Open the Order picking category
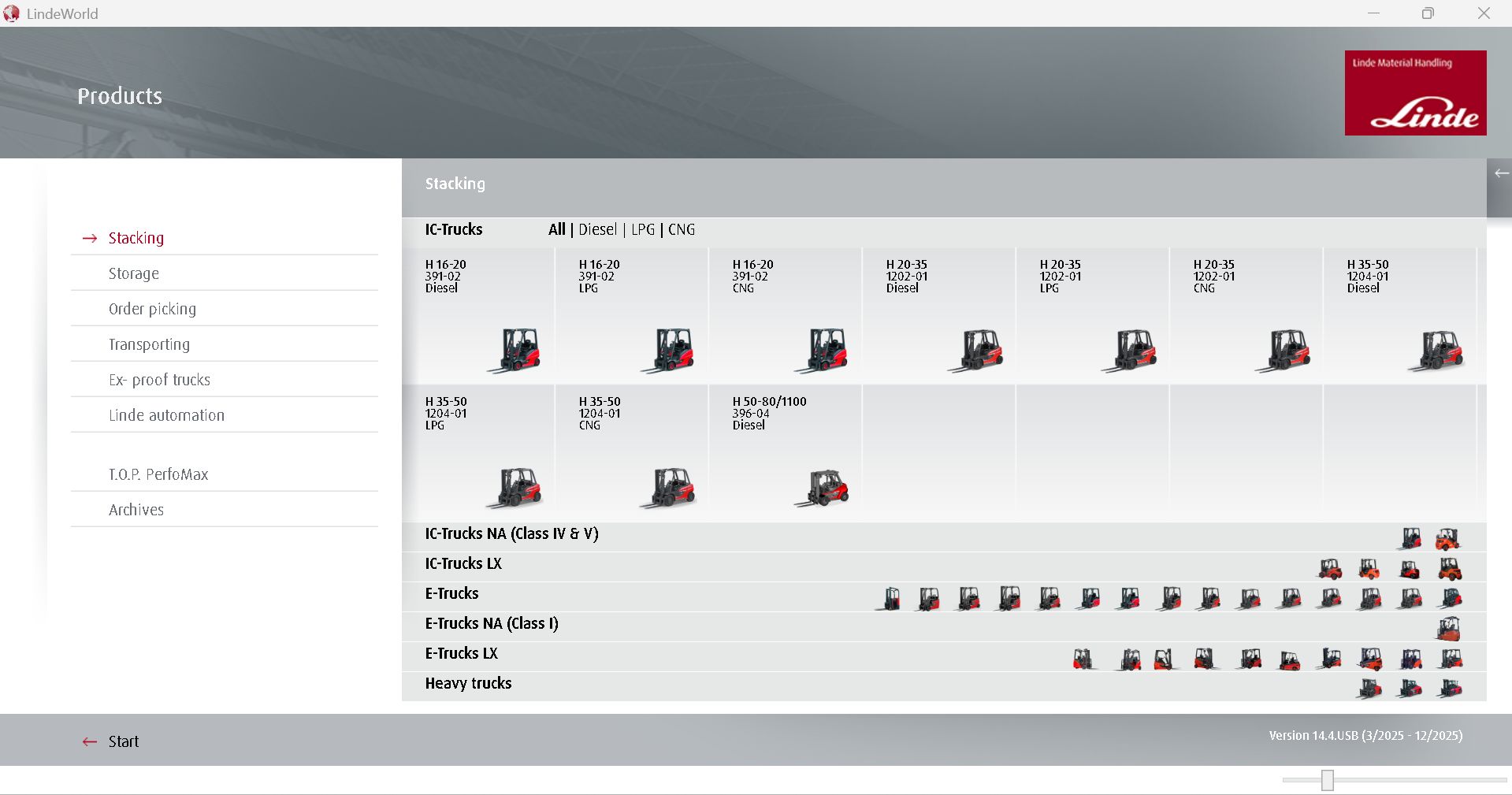The height and width of the screenshot is (795, 1512). 152,309
